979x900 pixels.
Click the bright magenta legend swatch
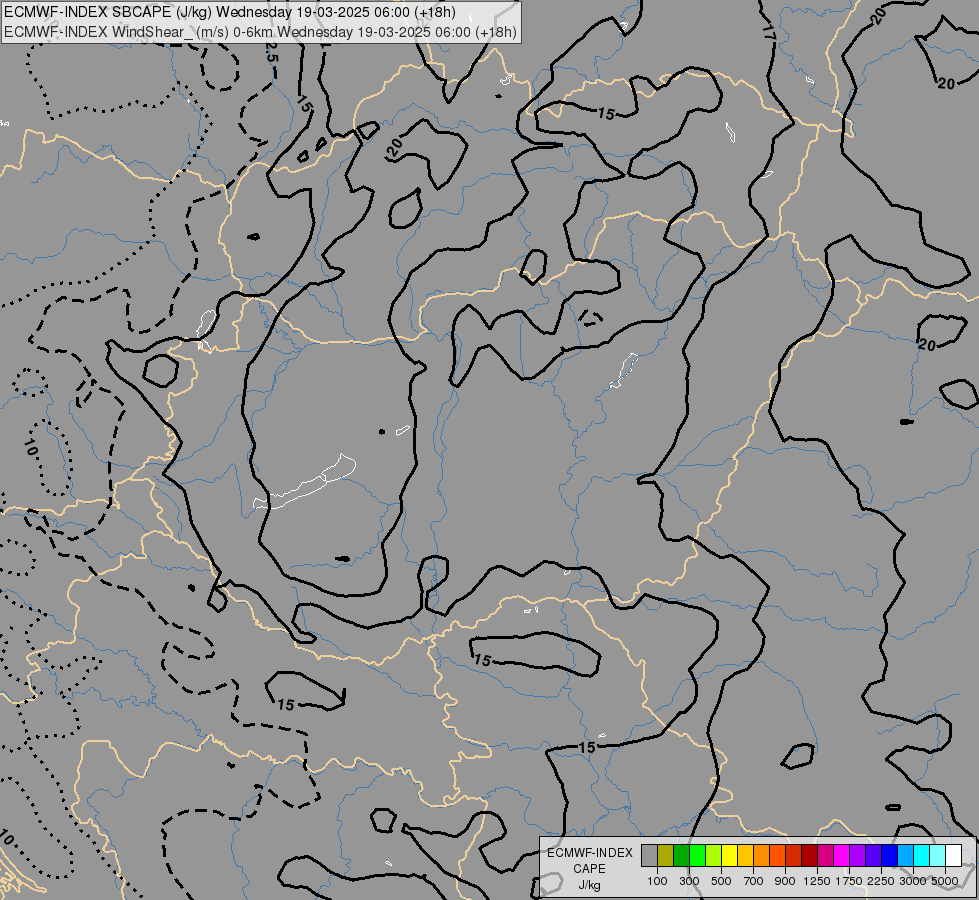pyautogui.click(x=841, y=856)
